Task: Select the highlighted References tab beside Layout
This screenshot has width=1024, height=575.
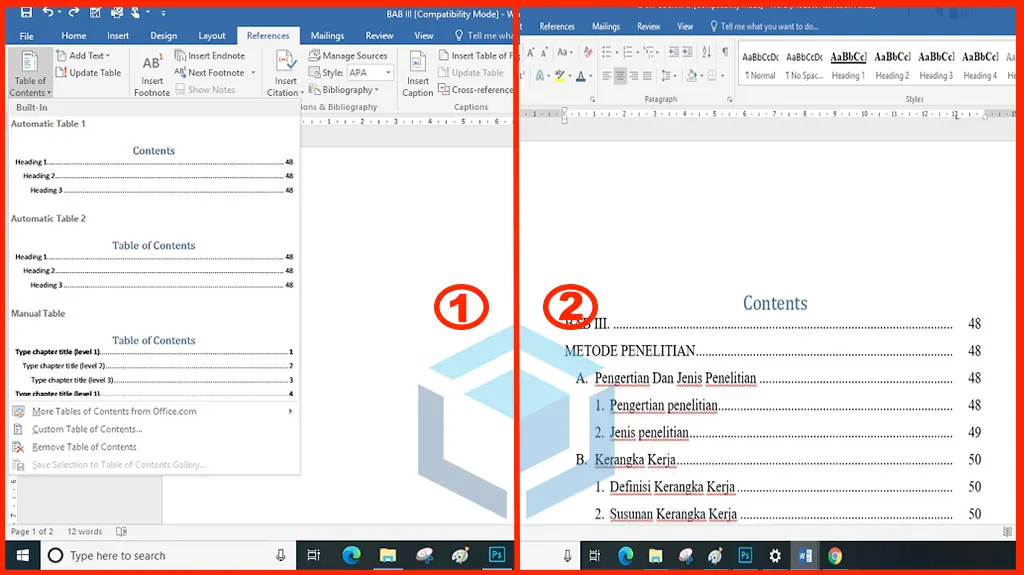Action: coord(268,36)
